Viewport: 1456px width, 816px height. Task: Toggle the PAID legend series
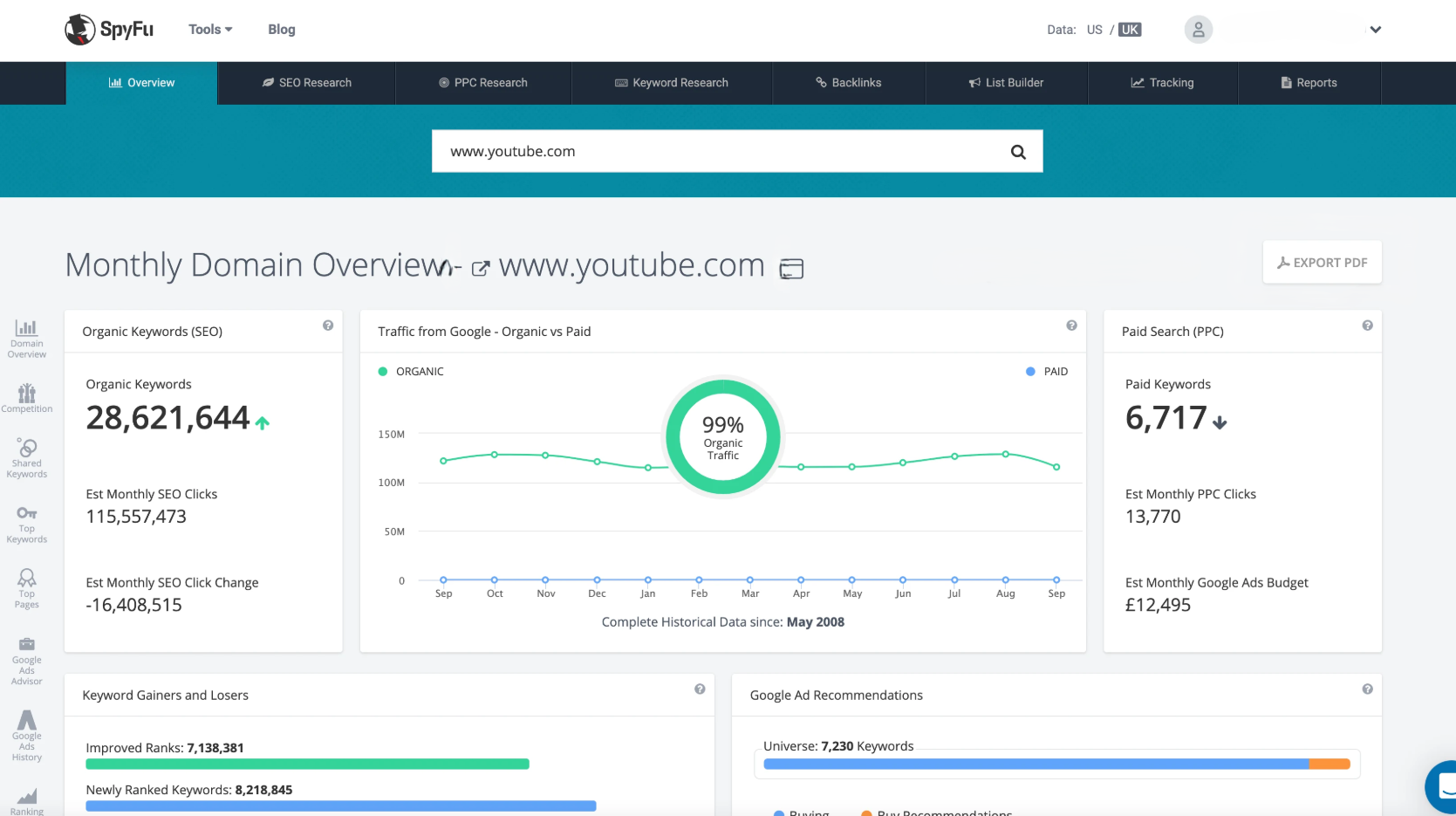click(1047, 372)
